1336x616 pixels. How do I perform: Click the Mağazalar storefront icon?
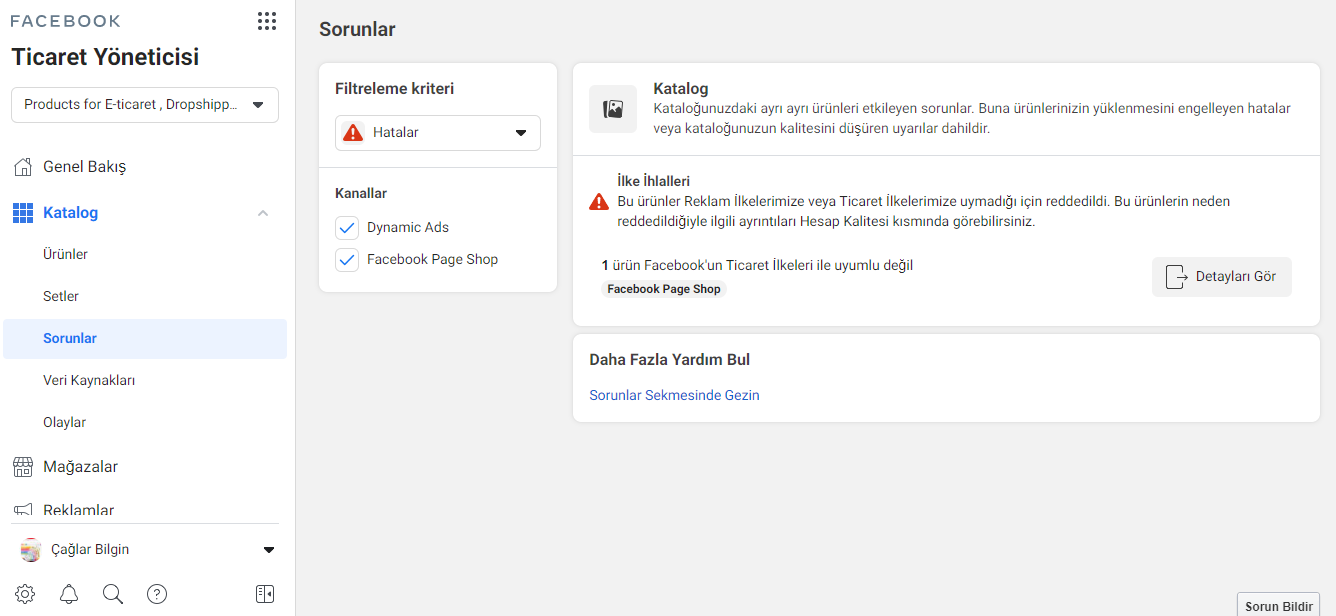(23, 466)
